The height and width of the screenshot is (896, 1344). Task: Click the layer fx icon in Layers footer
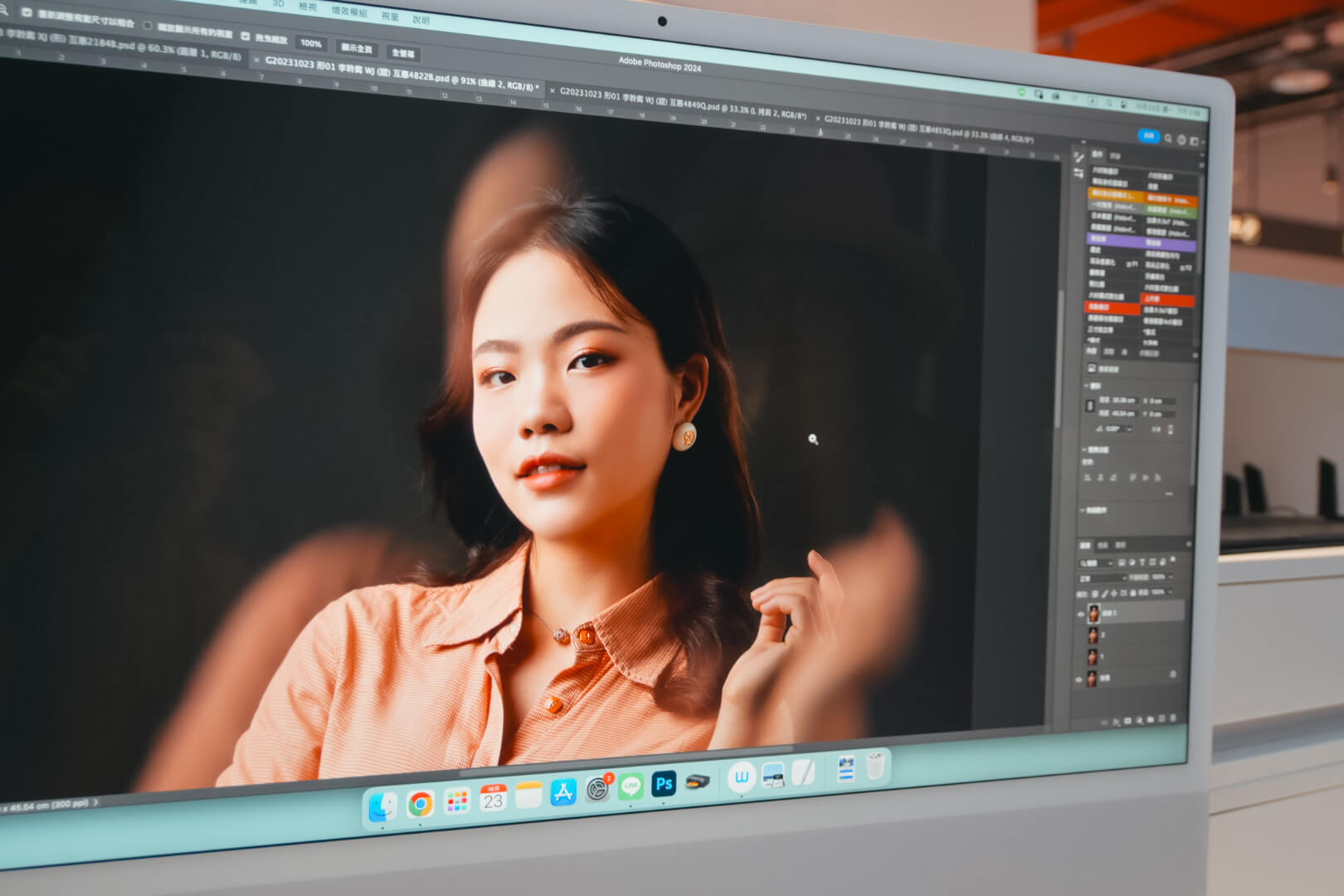(1117, 722)
